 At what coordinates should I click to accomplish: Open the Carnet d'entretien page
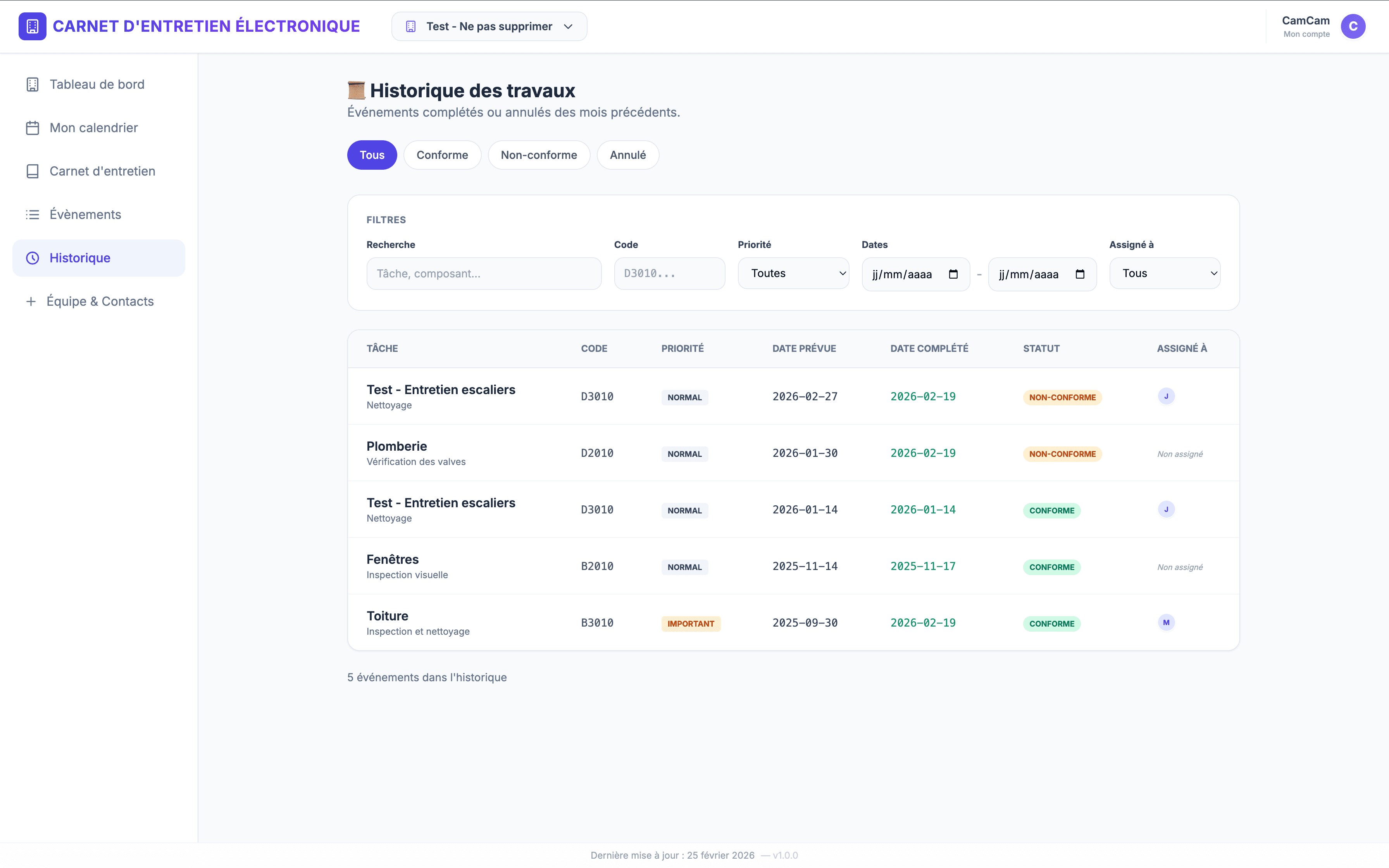tap(102, 171)
